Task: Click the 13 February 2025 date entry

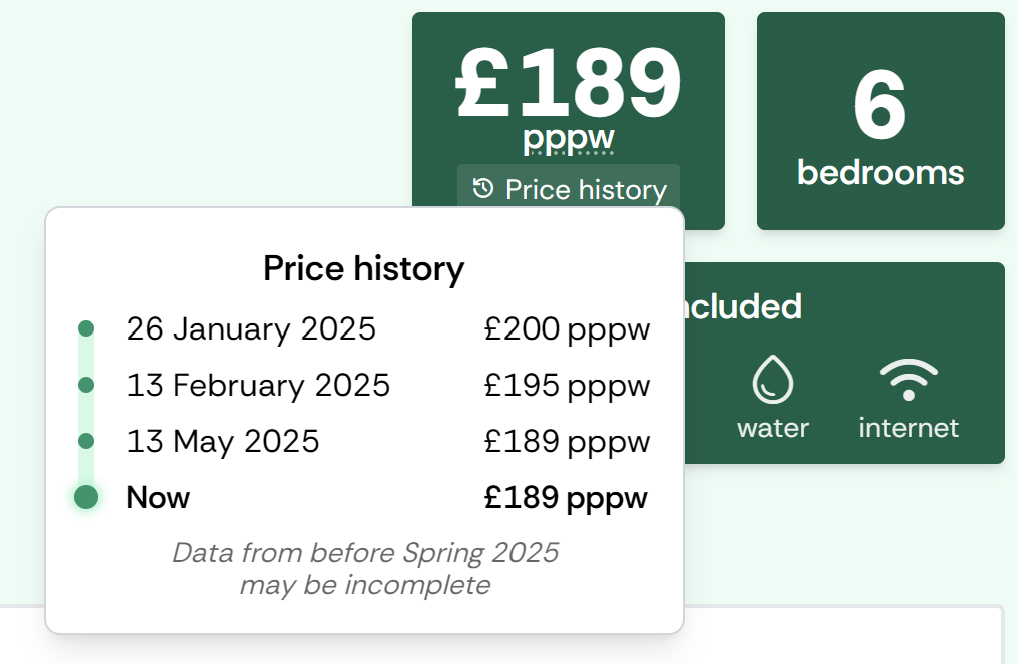Action: [258, 385]
